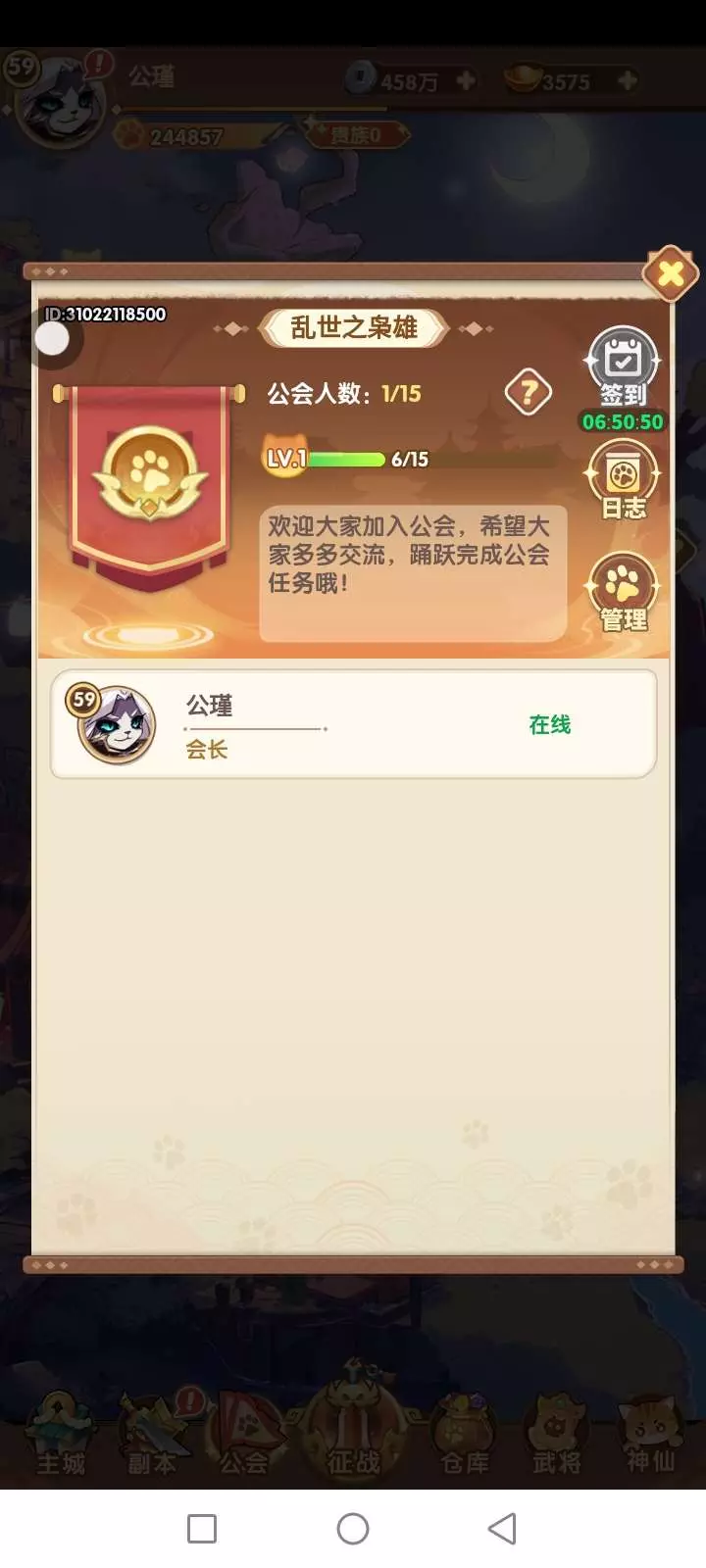Tap the guild announcement text box
Viewport: 706px width, 1568px height.
pos(413,573)
